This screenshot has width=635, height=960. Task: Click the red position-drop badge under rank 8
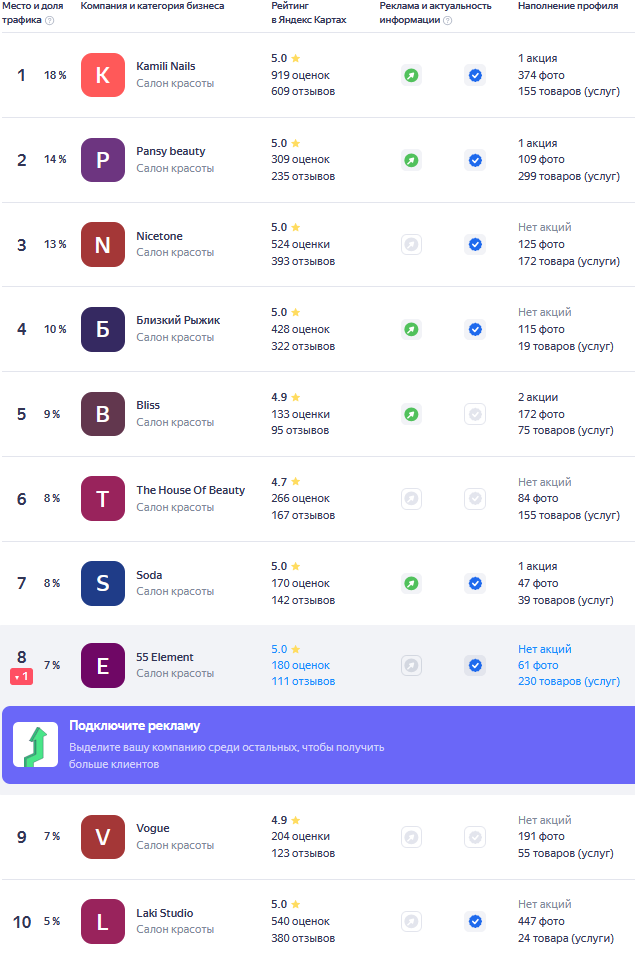point(21,677)
